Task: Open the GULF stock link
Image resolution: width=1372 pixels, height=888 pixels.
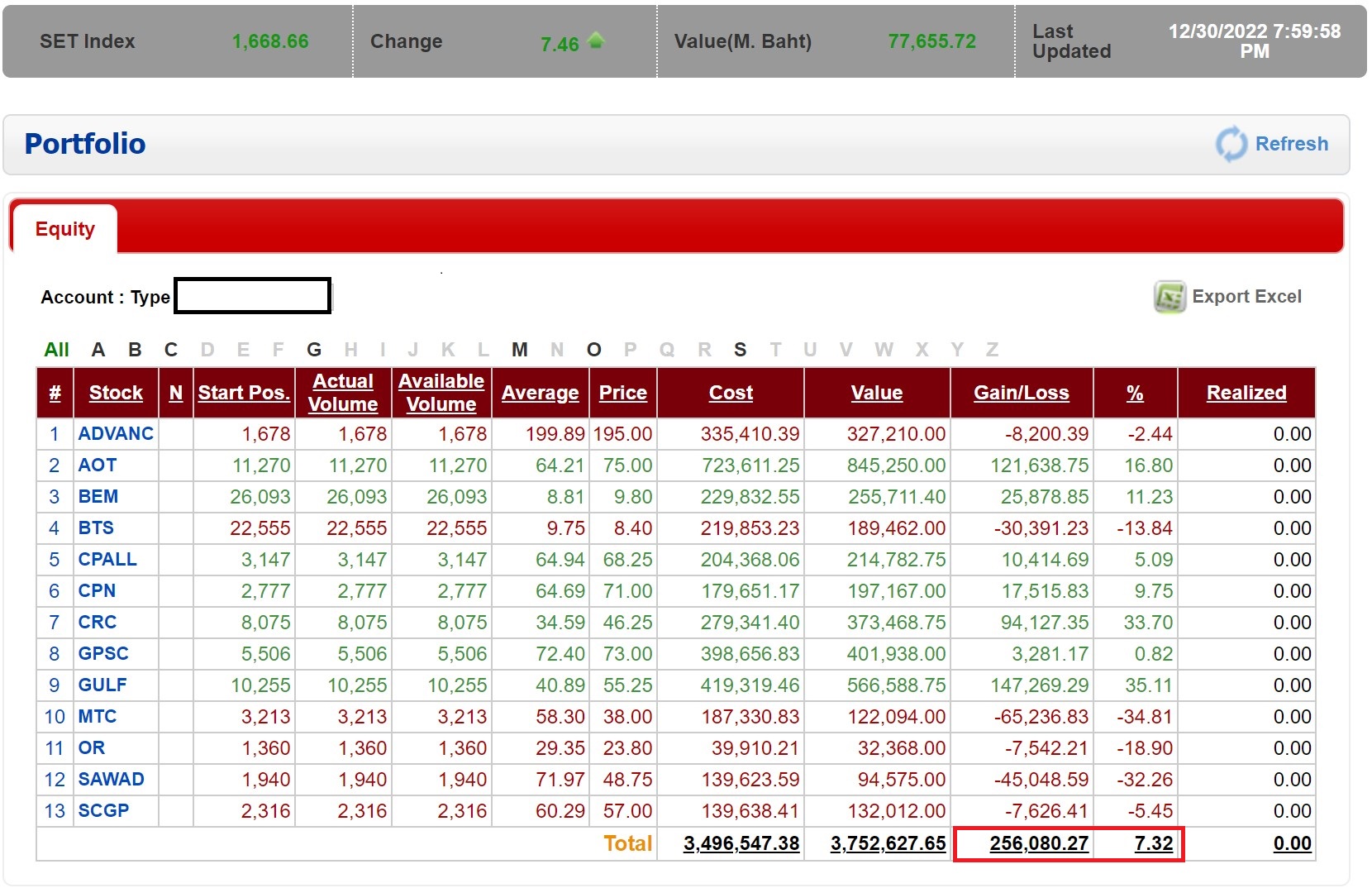Action: 102,685
